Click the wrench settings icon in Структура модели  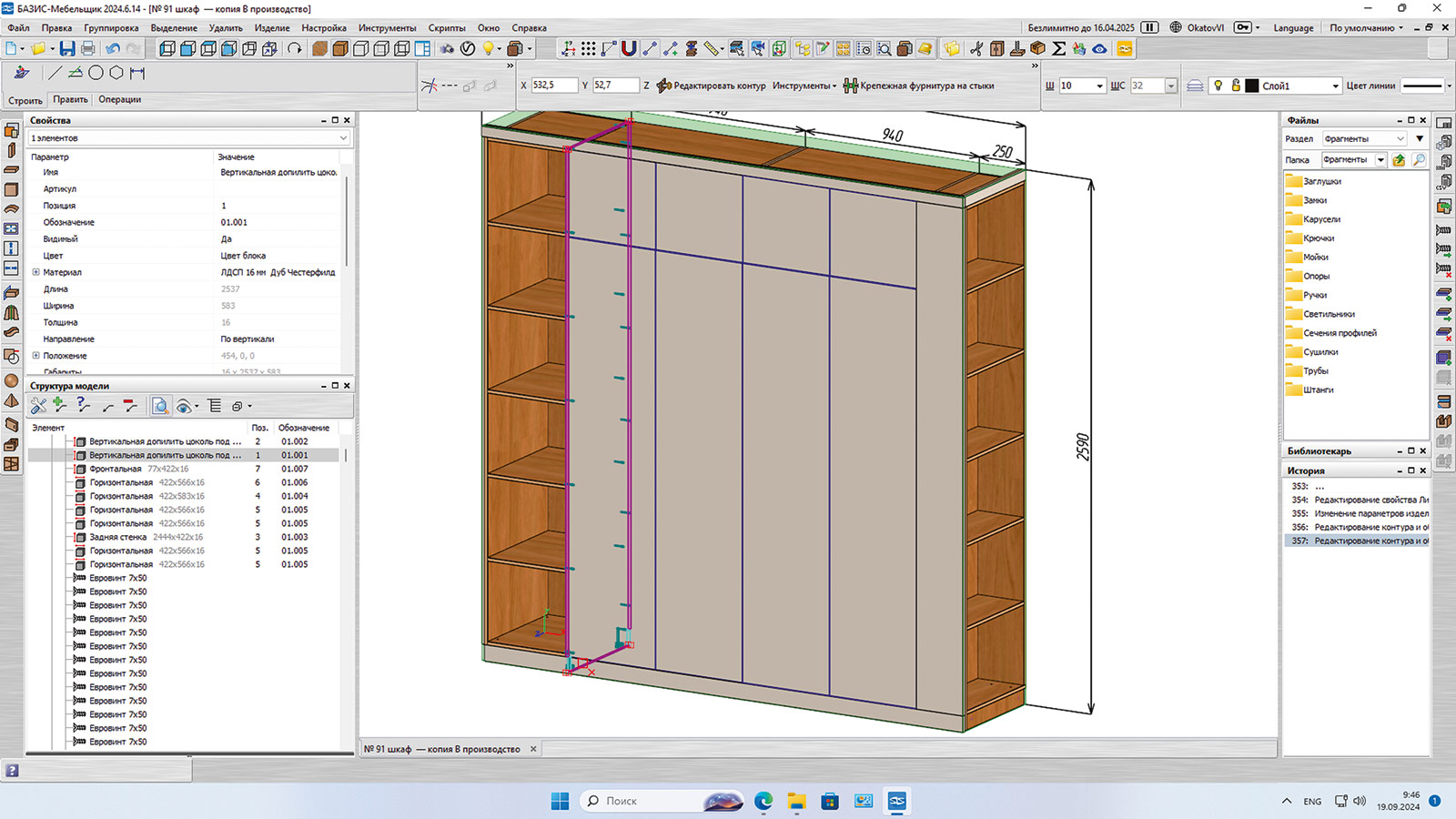38,406
